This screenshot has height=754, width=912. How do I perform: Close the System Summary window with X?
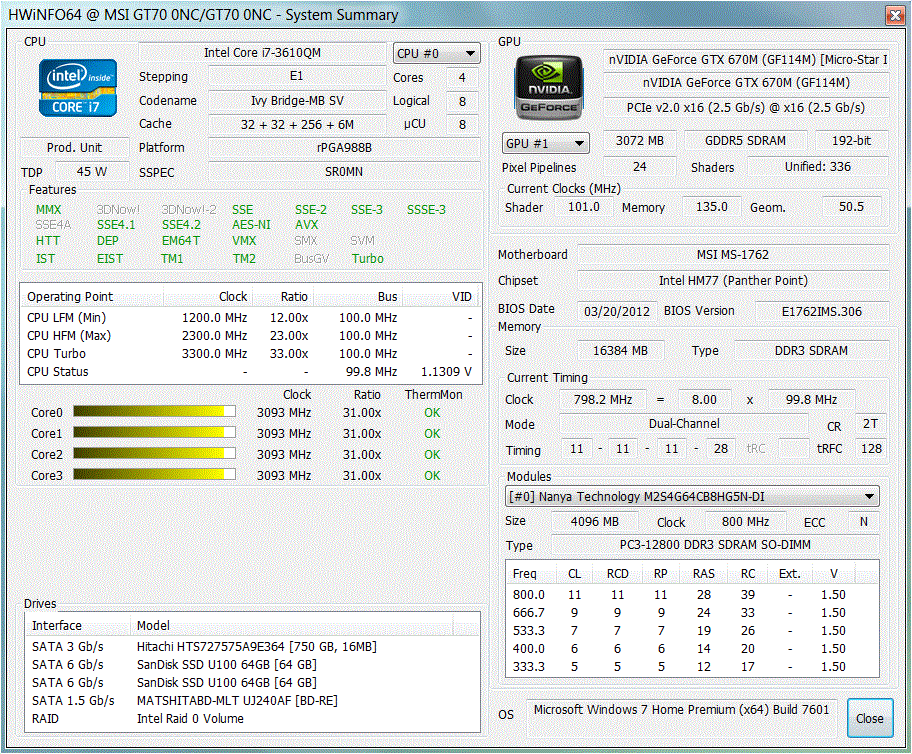(x=895, y=15)
